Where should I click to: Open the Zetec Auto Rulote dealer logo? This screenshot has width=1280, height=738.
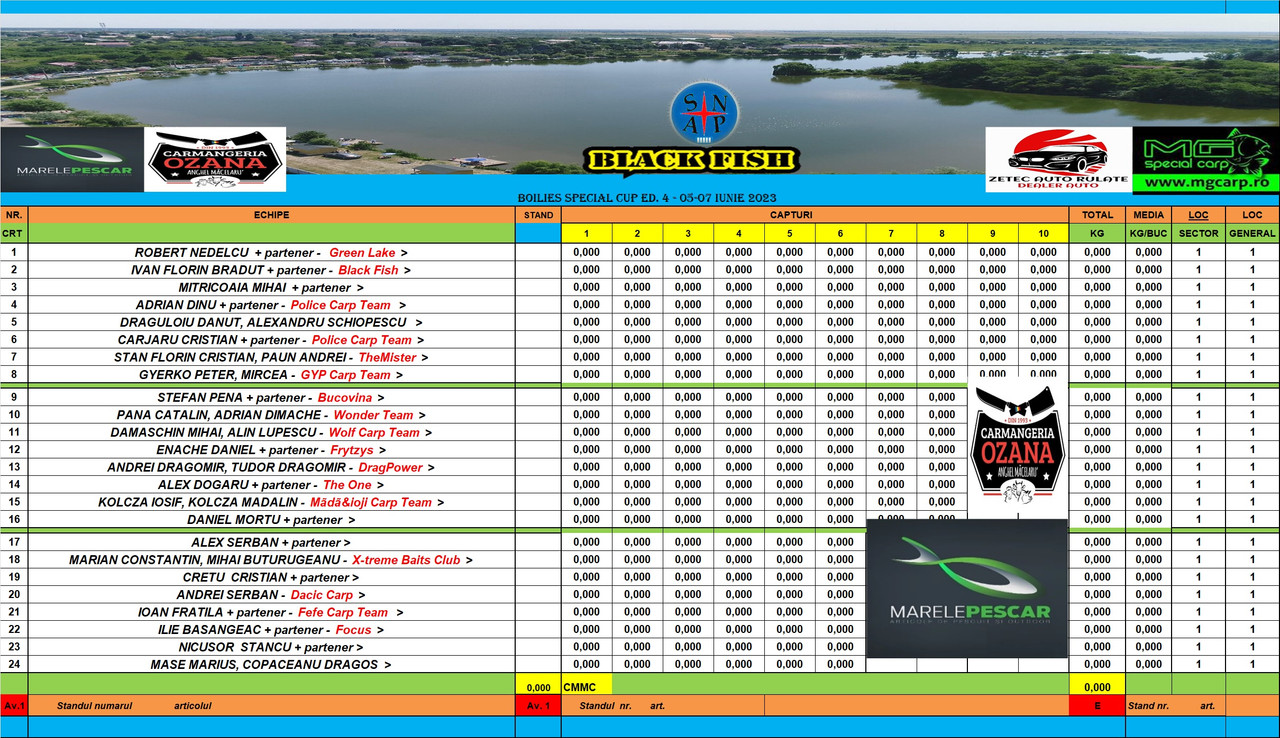(1058, 159)
